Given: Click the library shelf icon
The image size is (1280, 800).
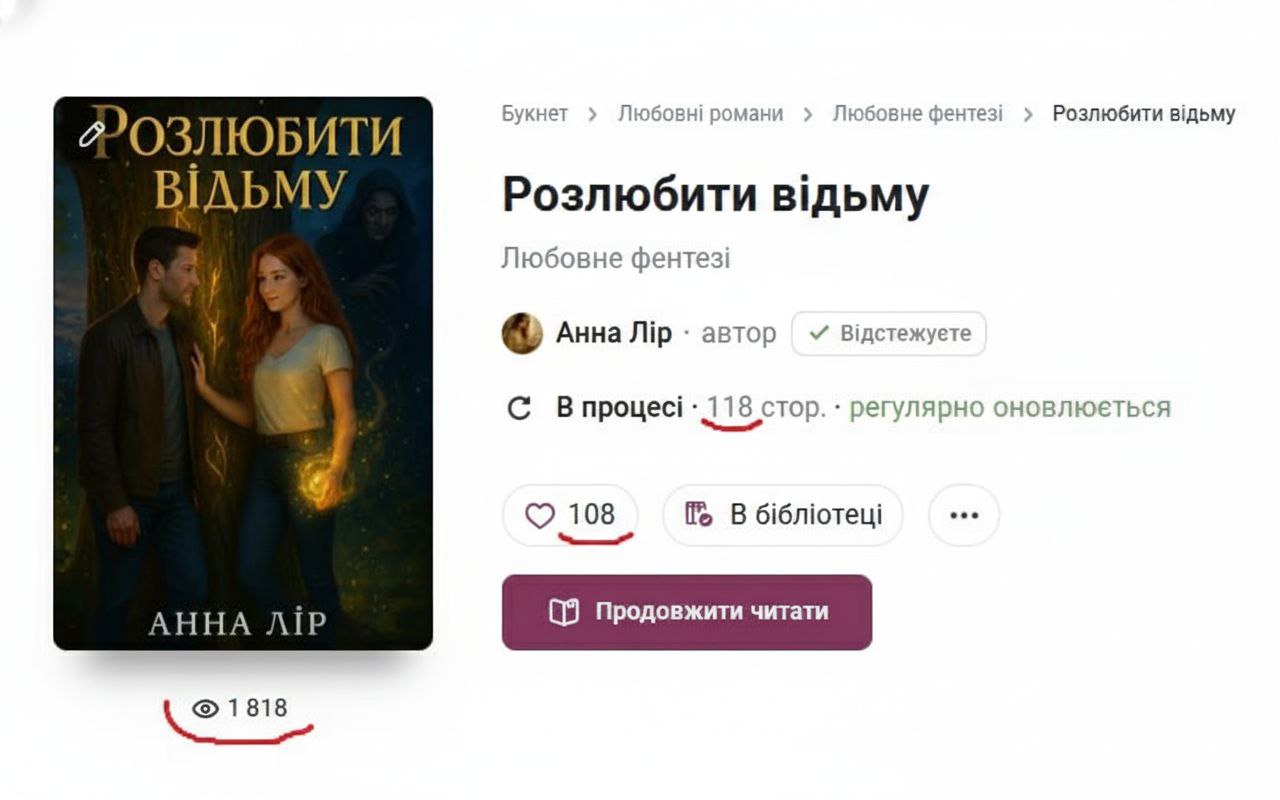Looking at the screenshot, I should [x=698, y=515].
